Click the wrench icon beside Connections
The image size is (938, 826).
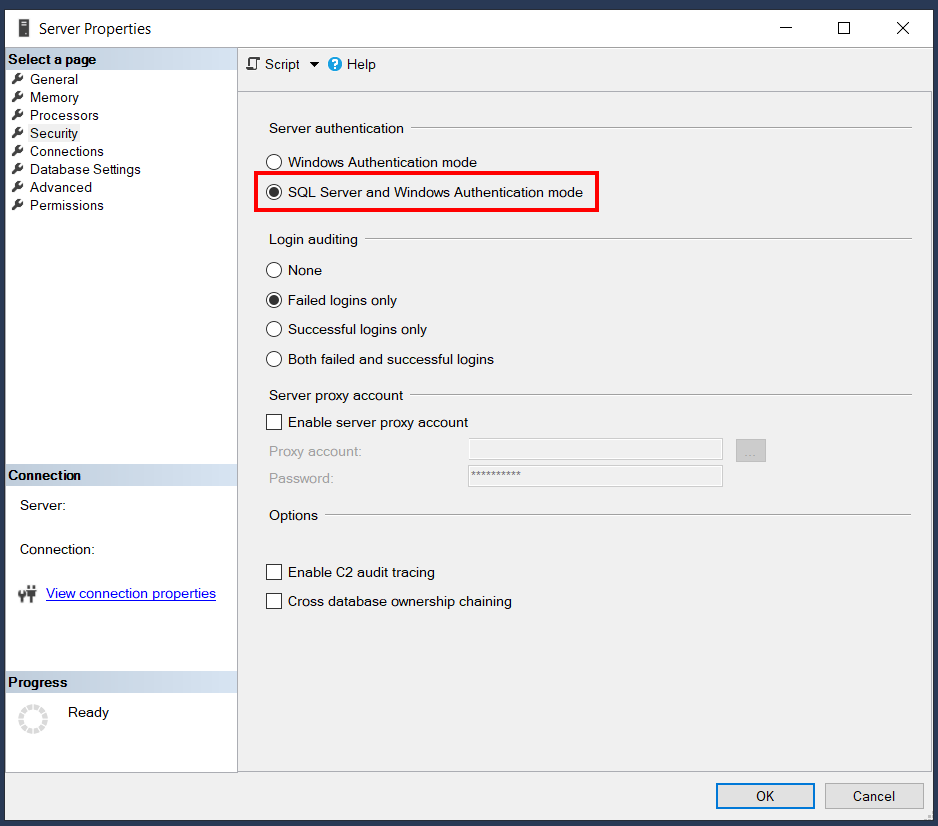tap(18, 151)
